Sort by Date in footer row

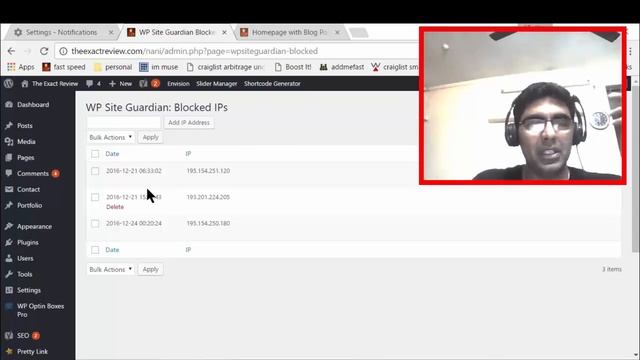click(112, 250)
